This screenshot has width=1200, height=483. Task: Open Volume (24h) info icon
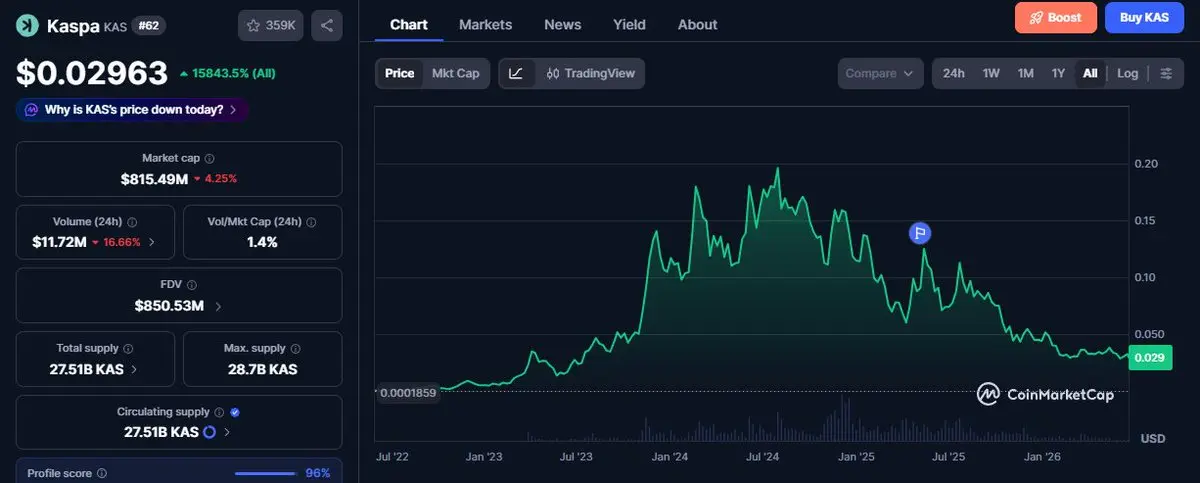coord(133,222)
